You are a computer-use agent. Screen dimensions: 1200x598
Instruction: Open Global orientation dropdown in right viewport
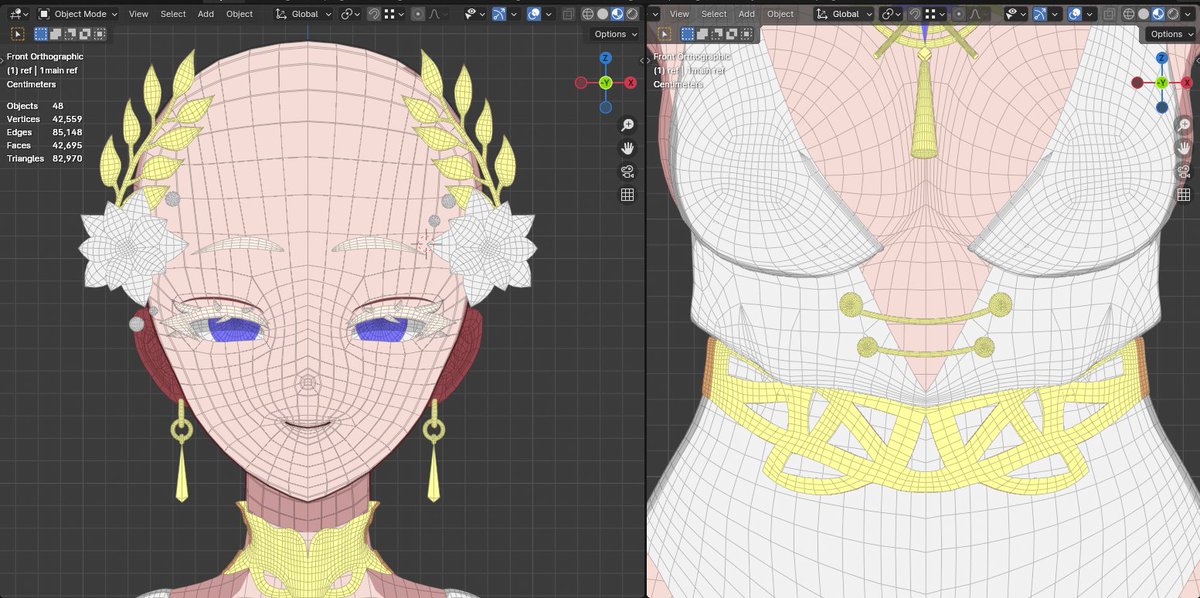[x=844, y=14]
